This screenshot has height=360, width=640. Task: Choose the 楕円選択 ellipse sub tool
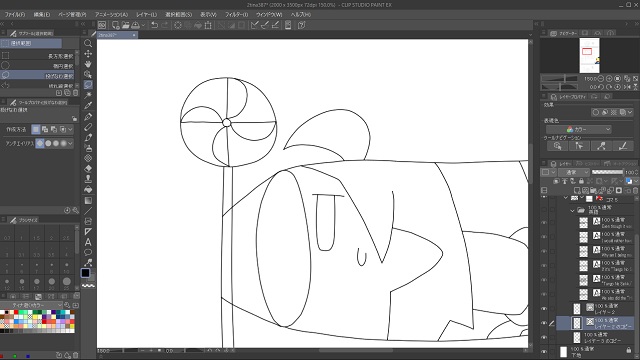click(x=38, y=66)
